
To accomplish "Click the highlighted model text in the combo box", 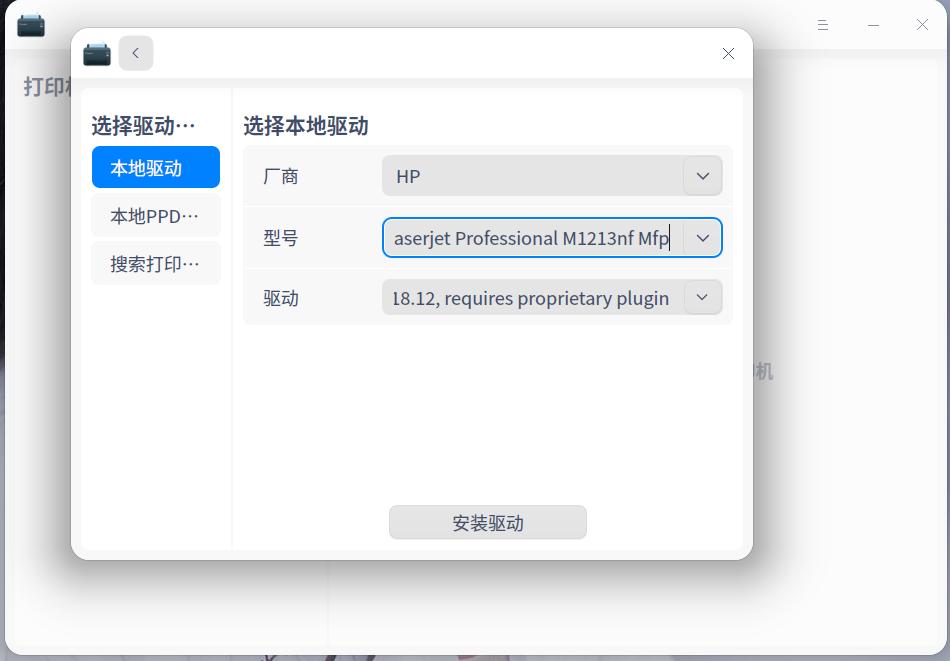I will [530, 238].
